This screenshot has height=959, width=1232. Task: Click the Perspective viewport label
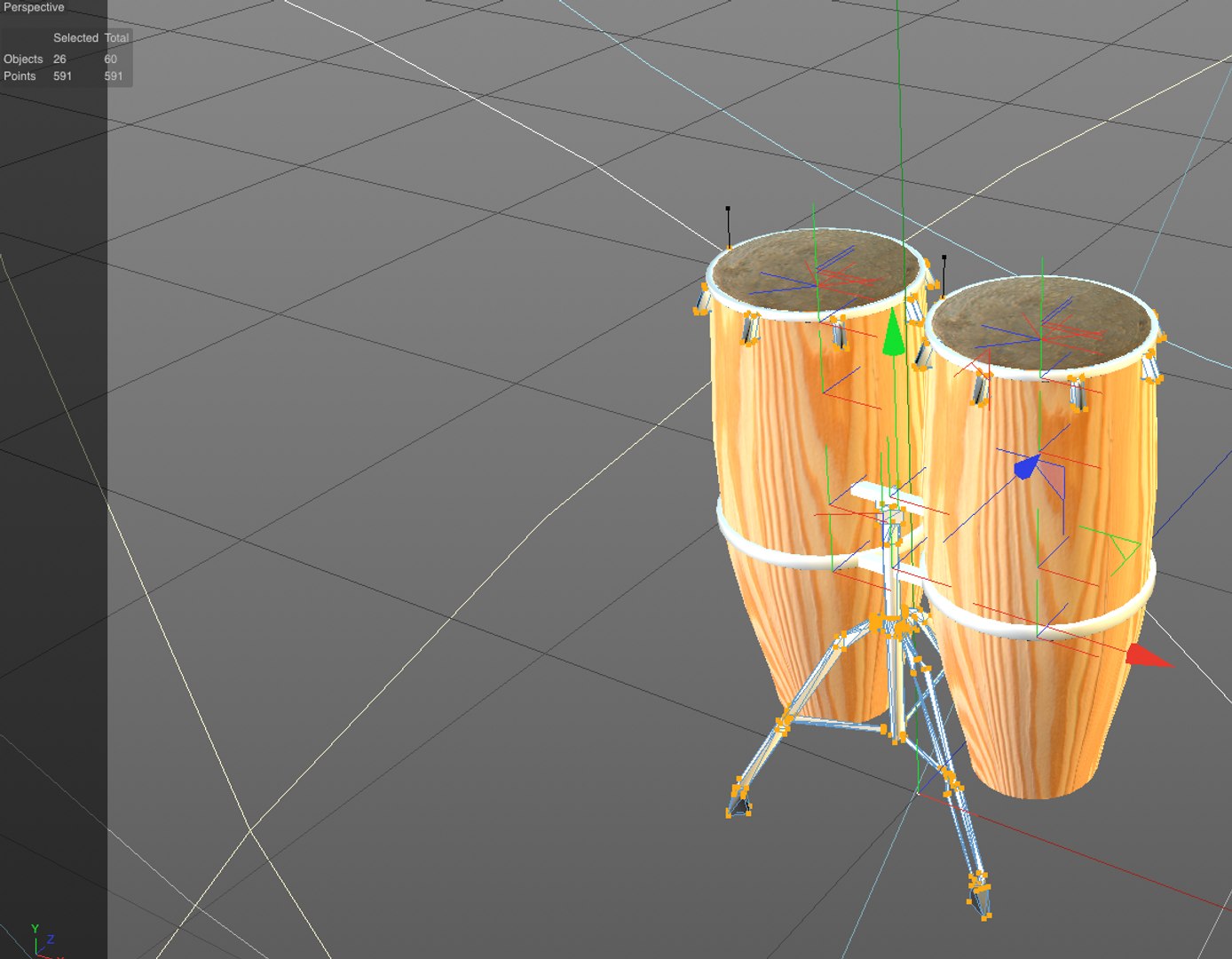click(34, 7)
